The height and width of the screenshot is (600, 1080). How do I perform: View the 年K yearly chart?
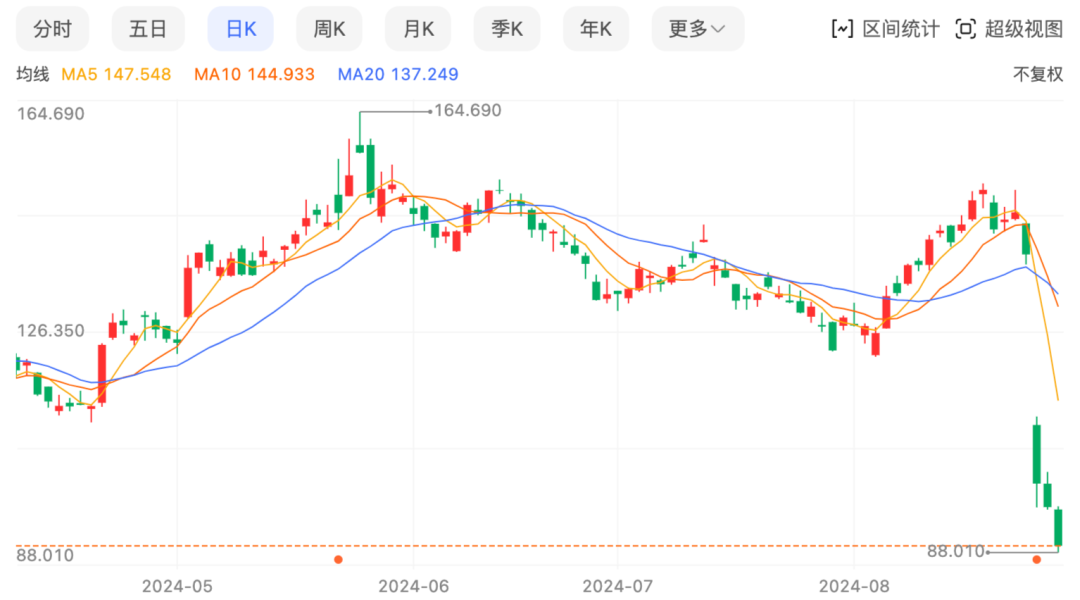click(x=596, y=29)
